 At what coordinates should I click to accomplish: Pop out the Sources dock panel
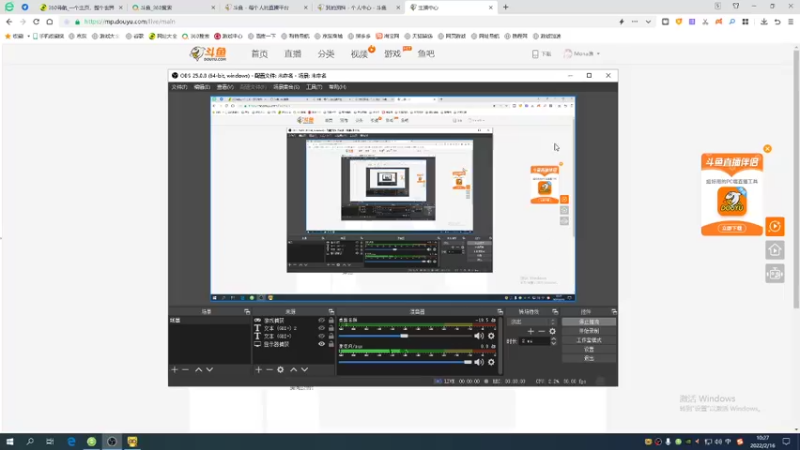pos(331,312)
